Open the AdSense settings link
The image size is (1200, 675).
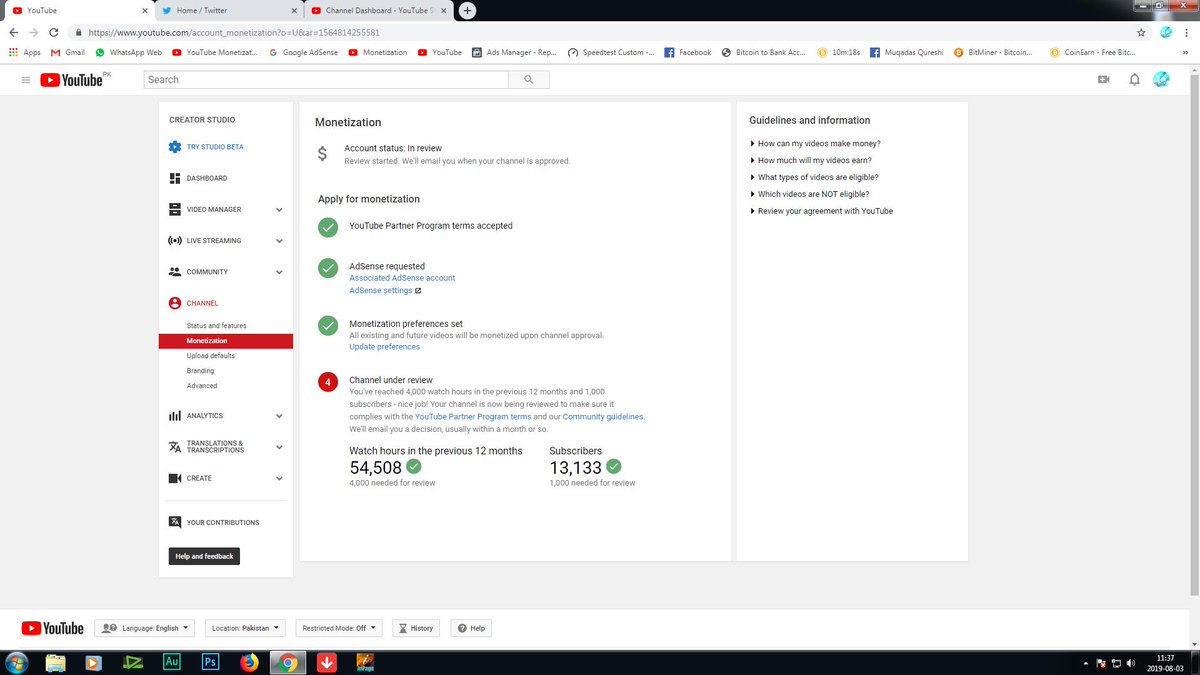(x=385, y=290)
